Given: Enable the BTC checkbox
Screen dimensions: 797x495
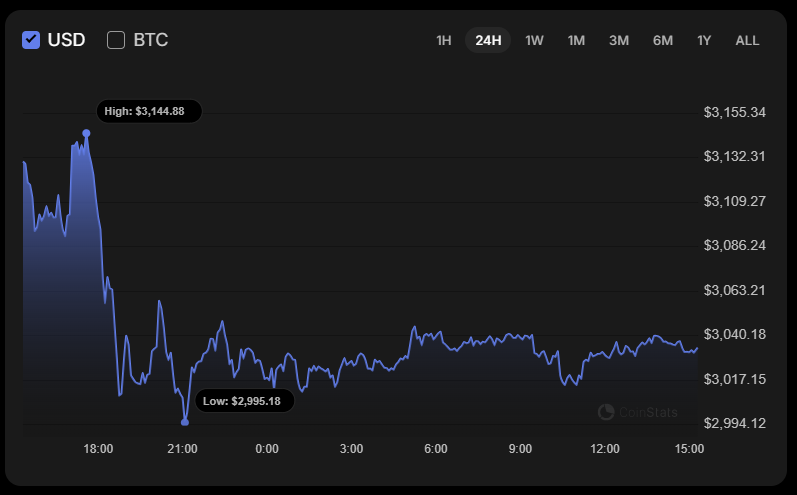Looking at the screenshot, I should [116, 40].
